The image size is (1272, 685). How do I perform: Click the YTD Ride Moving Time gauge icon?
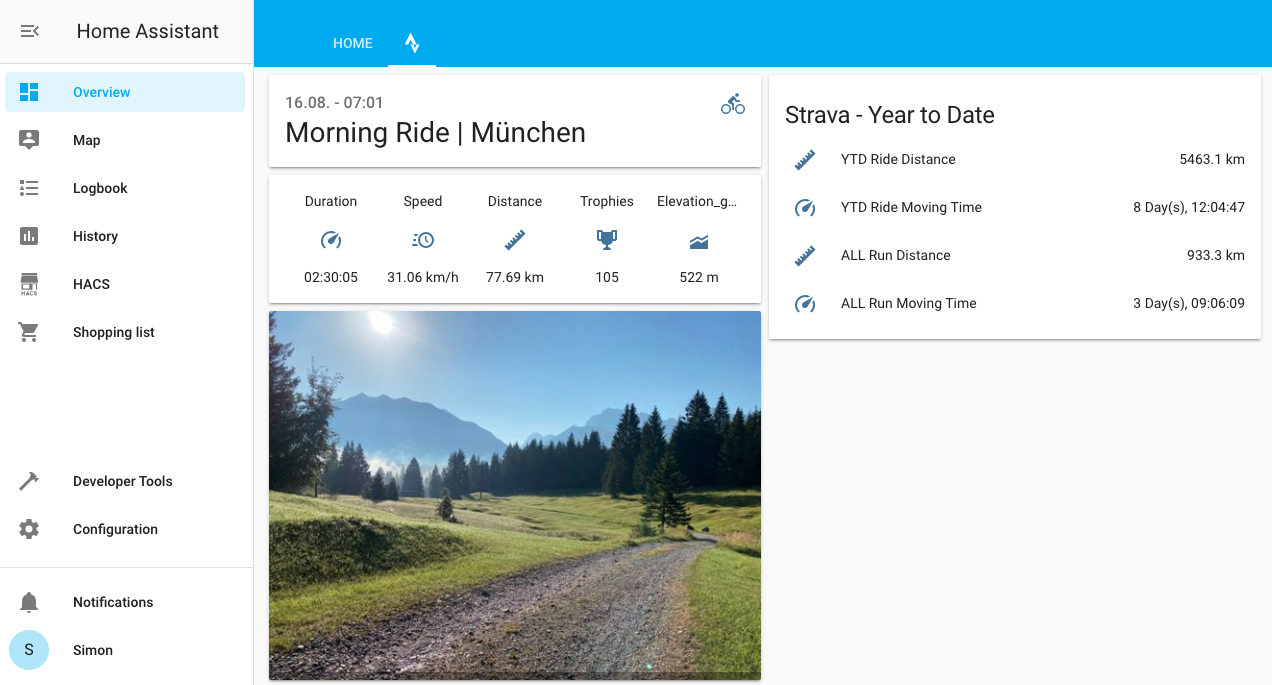point(805,207)
